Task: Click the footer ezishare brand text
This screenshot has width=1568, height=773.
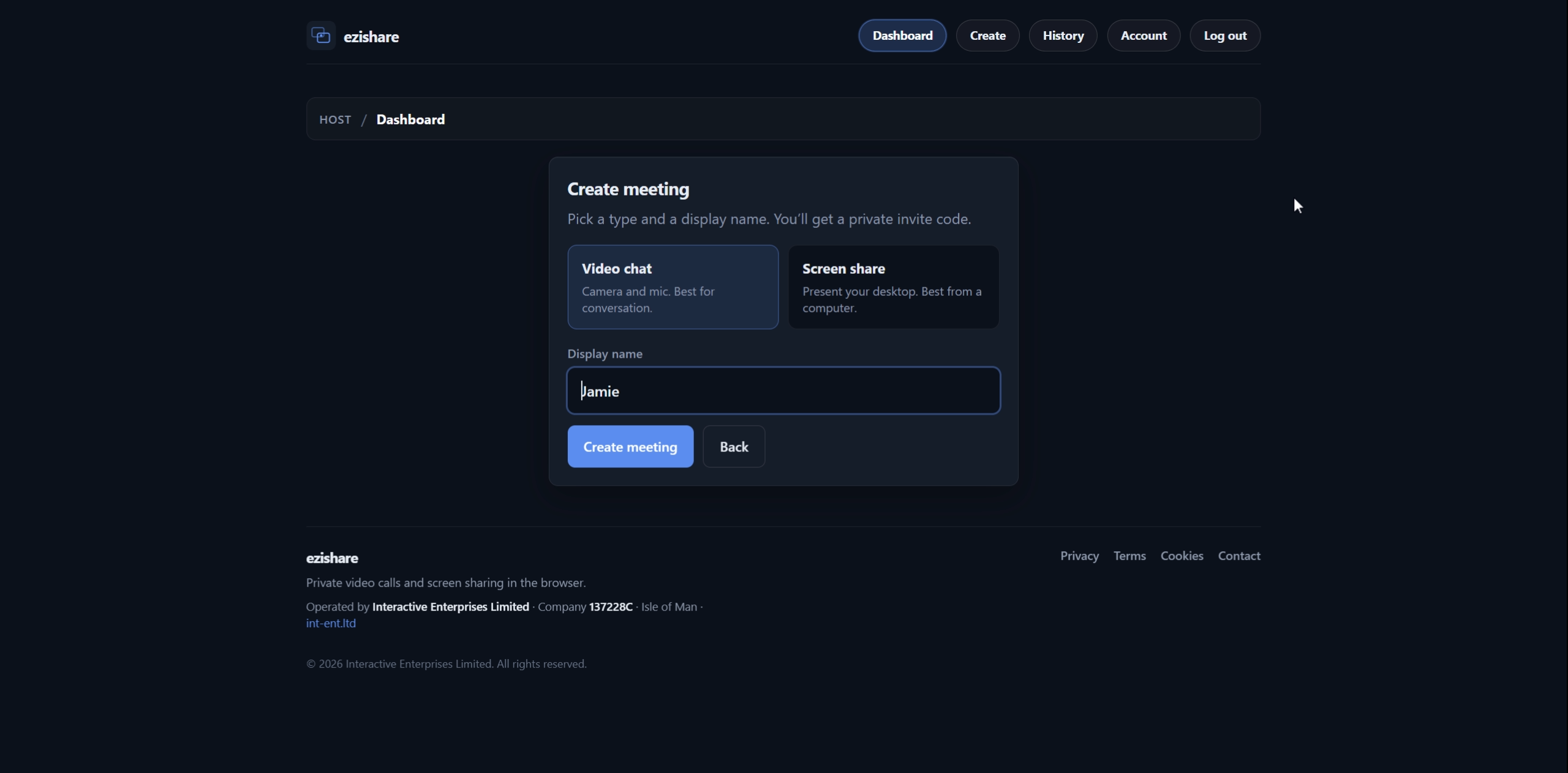Action: point(332,558)
